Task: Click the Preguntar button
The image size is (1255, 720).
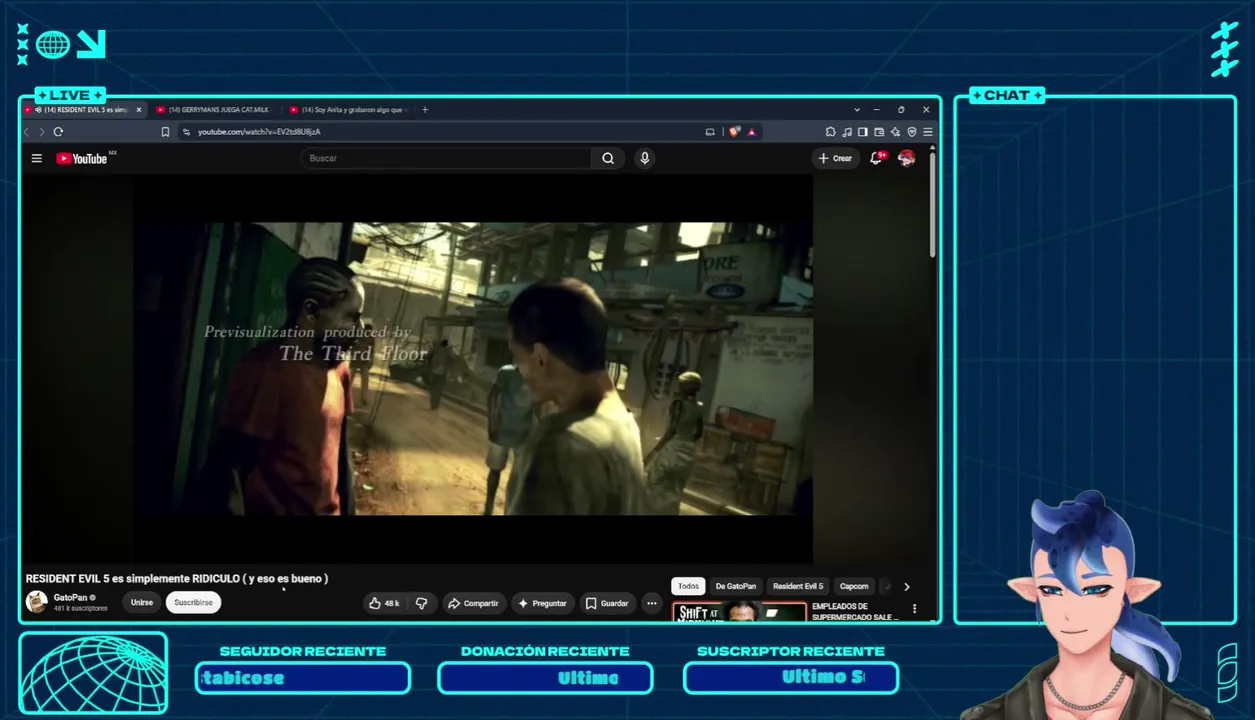Action: tap(542, 603)
